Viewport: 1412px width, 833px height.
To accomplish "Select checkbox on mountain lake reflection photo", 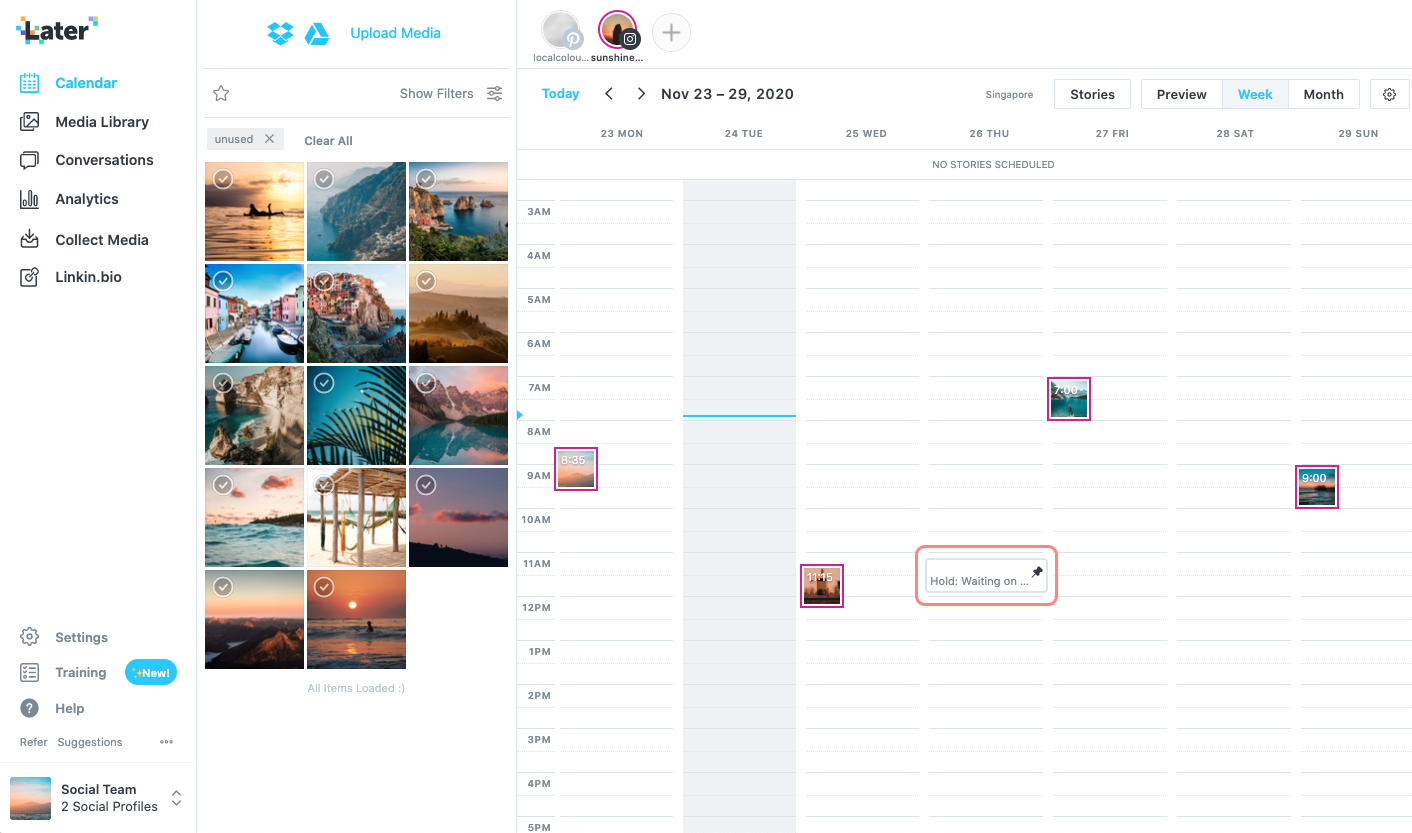I will pos(426,383).
